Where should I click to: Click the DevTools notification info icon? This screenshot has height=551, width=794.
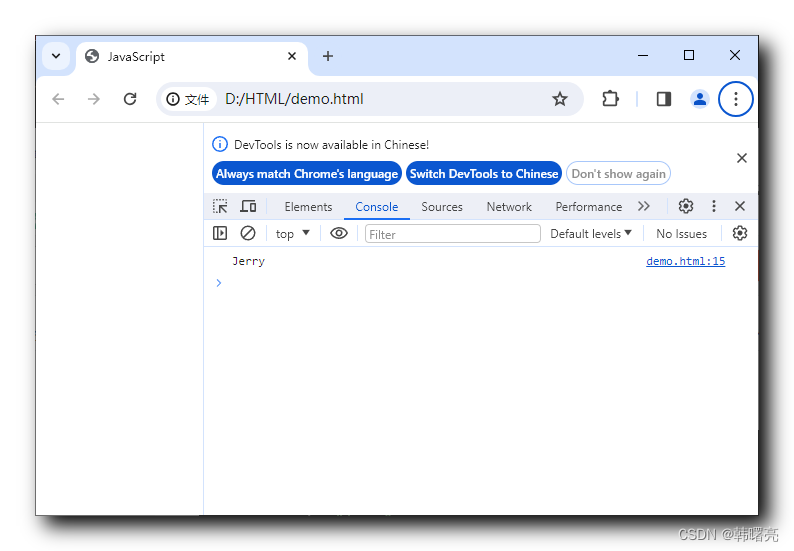coord(220,144)
